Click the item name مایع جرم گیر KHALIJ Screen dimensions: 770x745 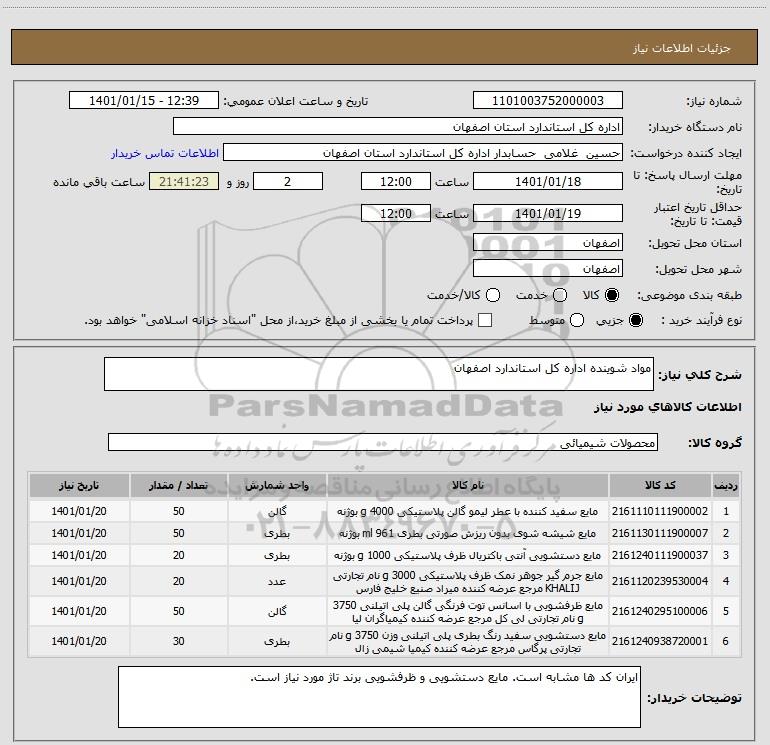(x=468, y=581)
